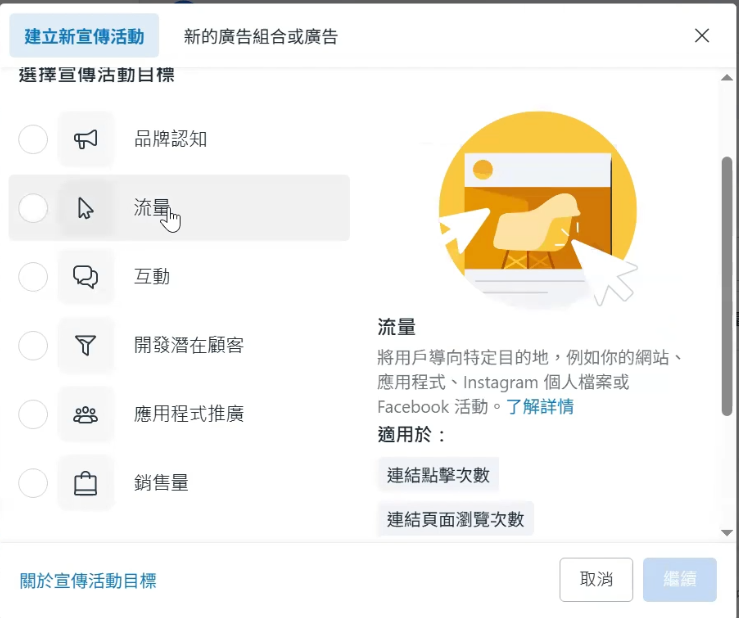Click the megaphone icon for 品牌認知
739x618 pixels.
pos(86,139)
